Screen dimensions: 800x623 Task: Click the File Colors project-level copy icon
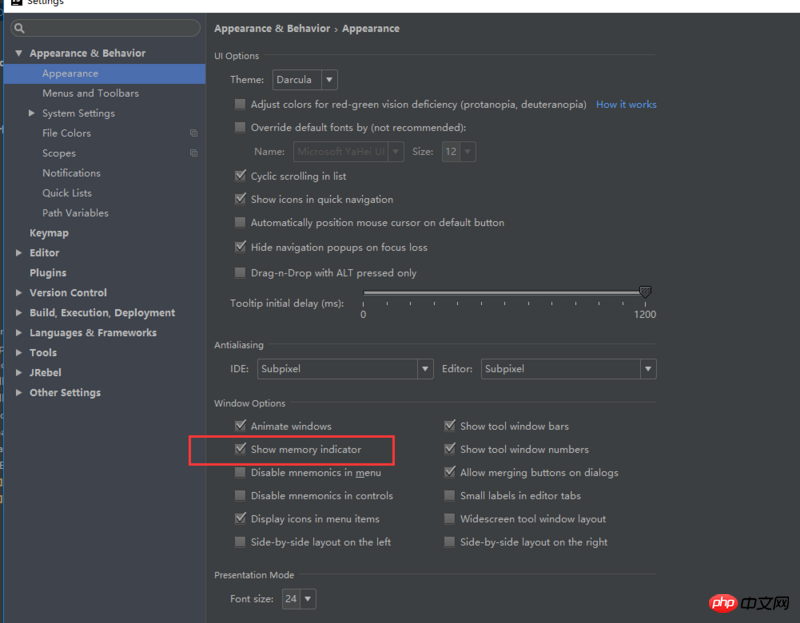pos(194,133)
